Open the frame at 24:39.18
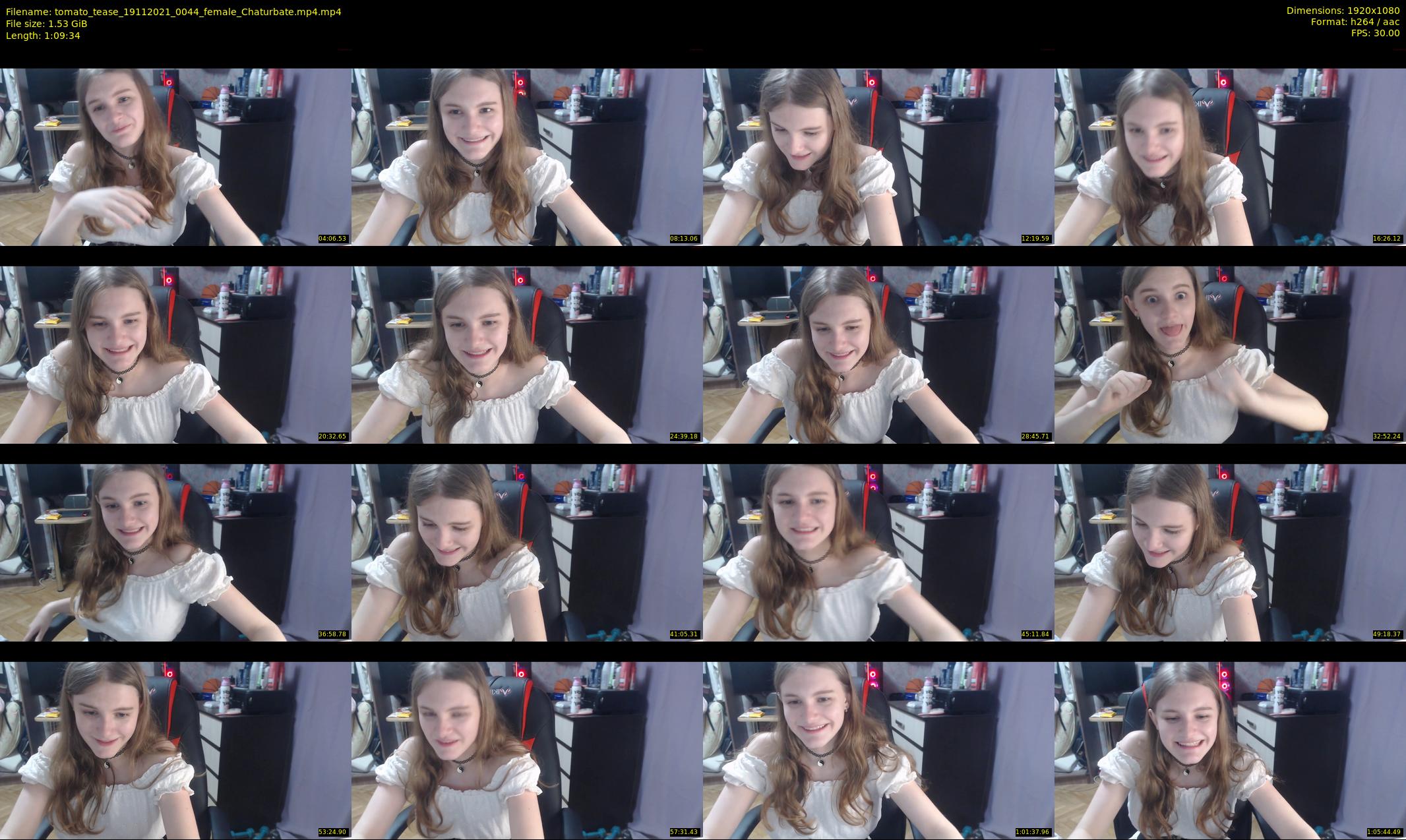The width and height of the screenshot is (1406, 840). click(527, 355)
